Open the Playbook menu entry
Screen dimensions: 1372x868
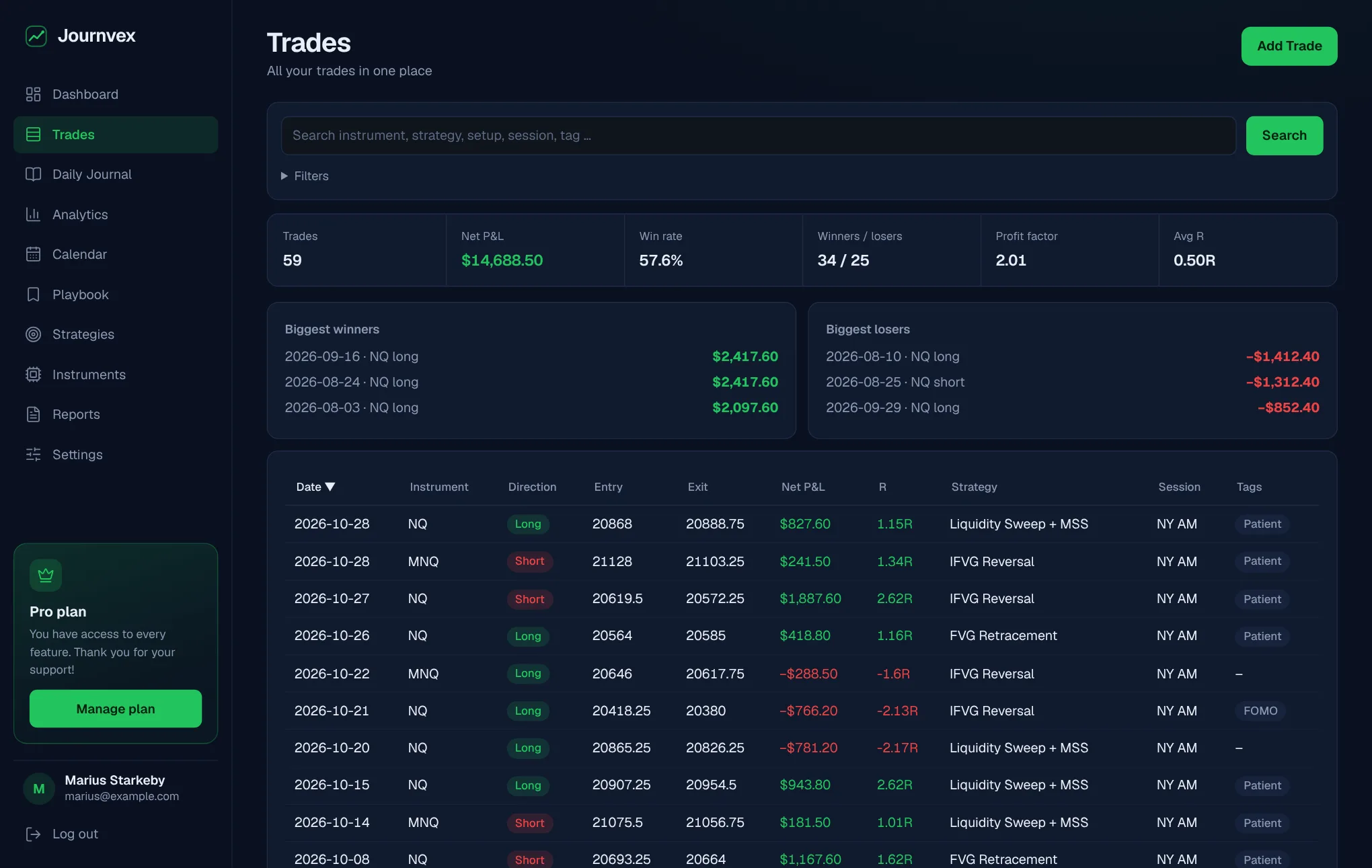click(x=116, y=294)
